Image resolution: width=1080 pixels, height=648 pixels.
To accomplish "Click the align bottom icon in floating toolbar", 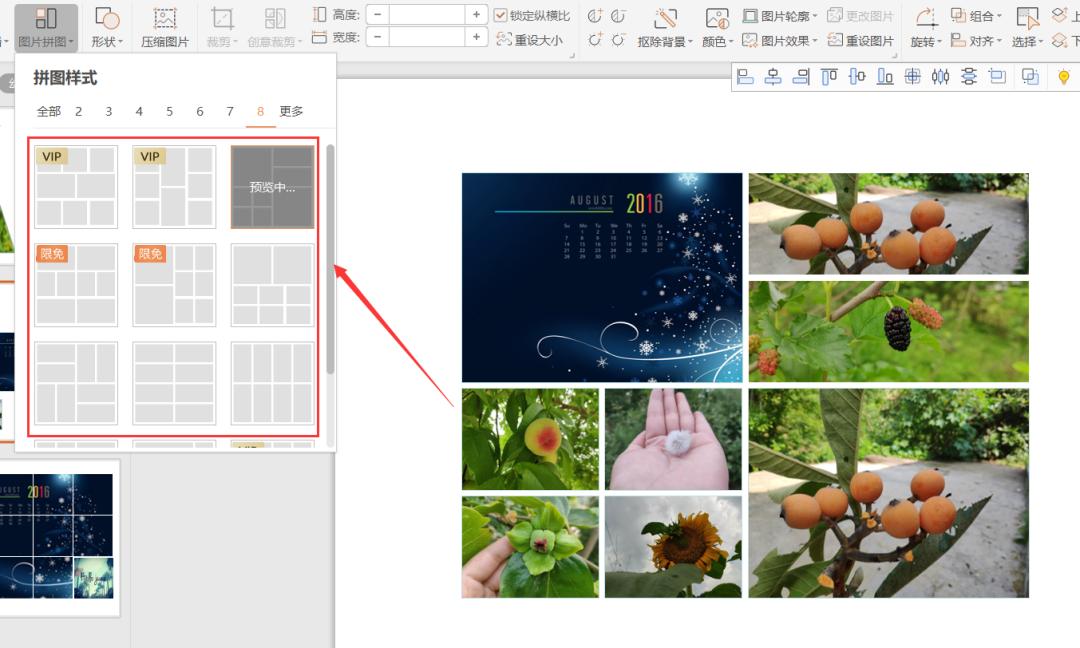I will (885, 77).
